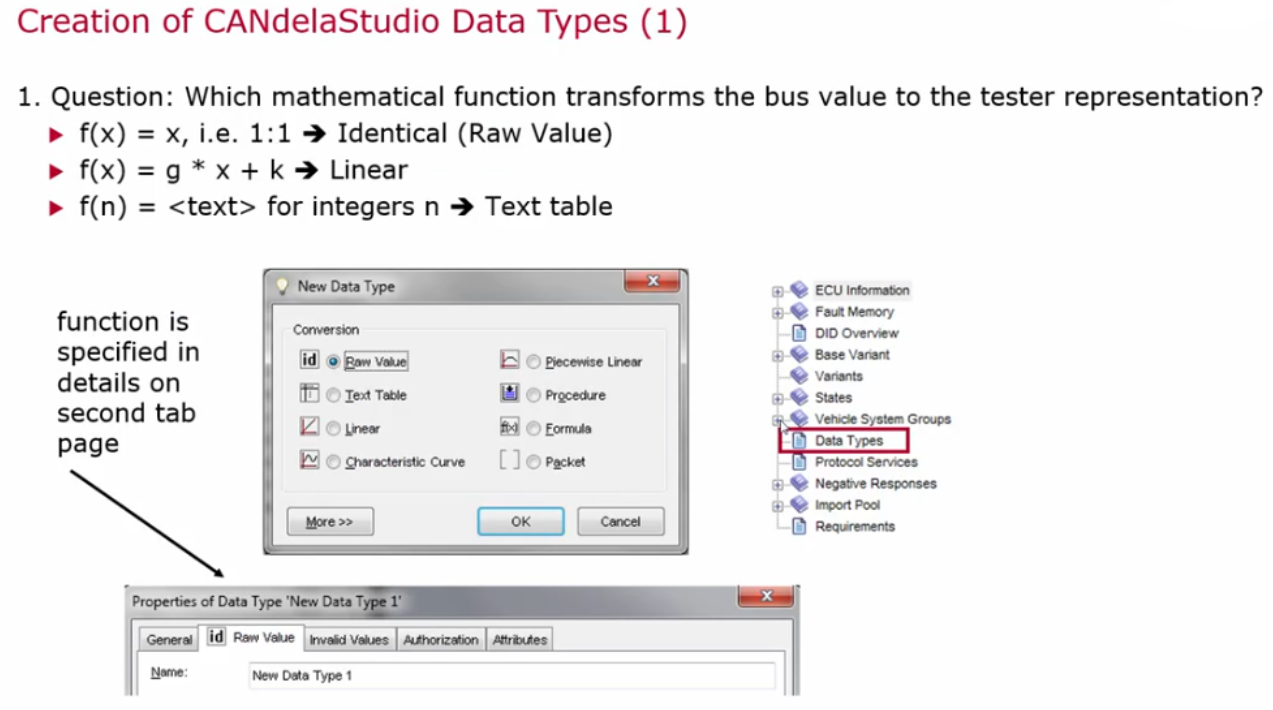Select the Formula radio button

click(x=533, y=428)
